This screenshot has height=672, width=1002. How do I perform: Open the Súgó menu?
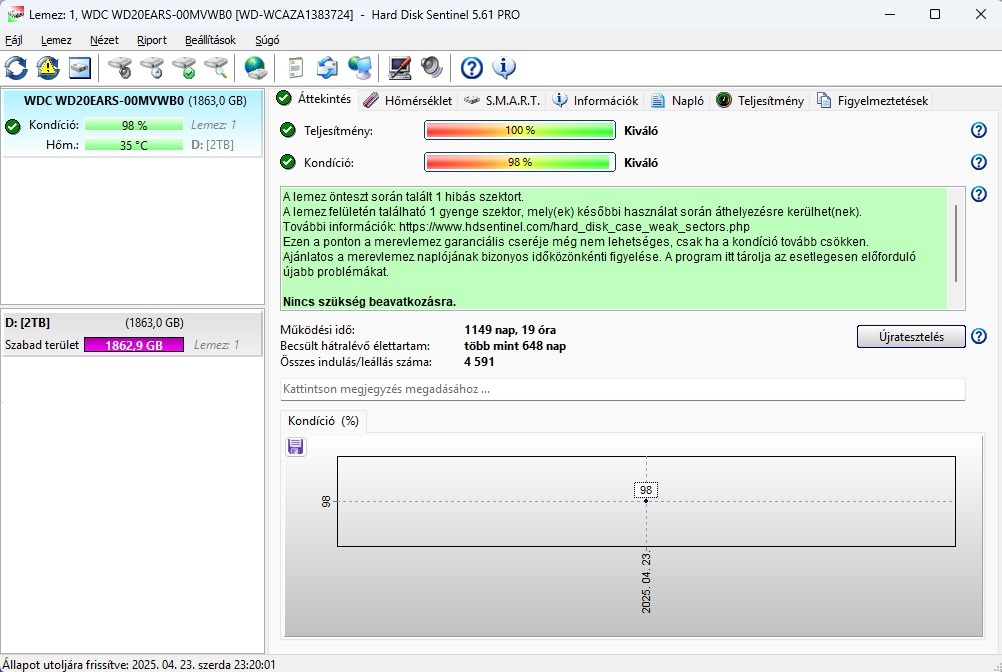tap(267, 40)
